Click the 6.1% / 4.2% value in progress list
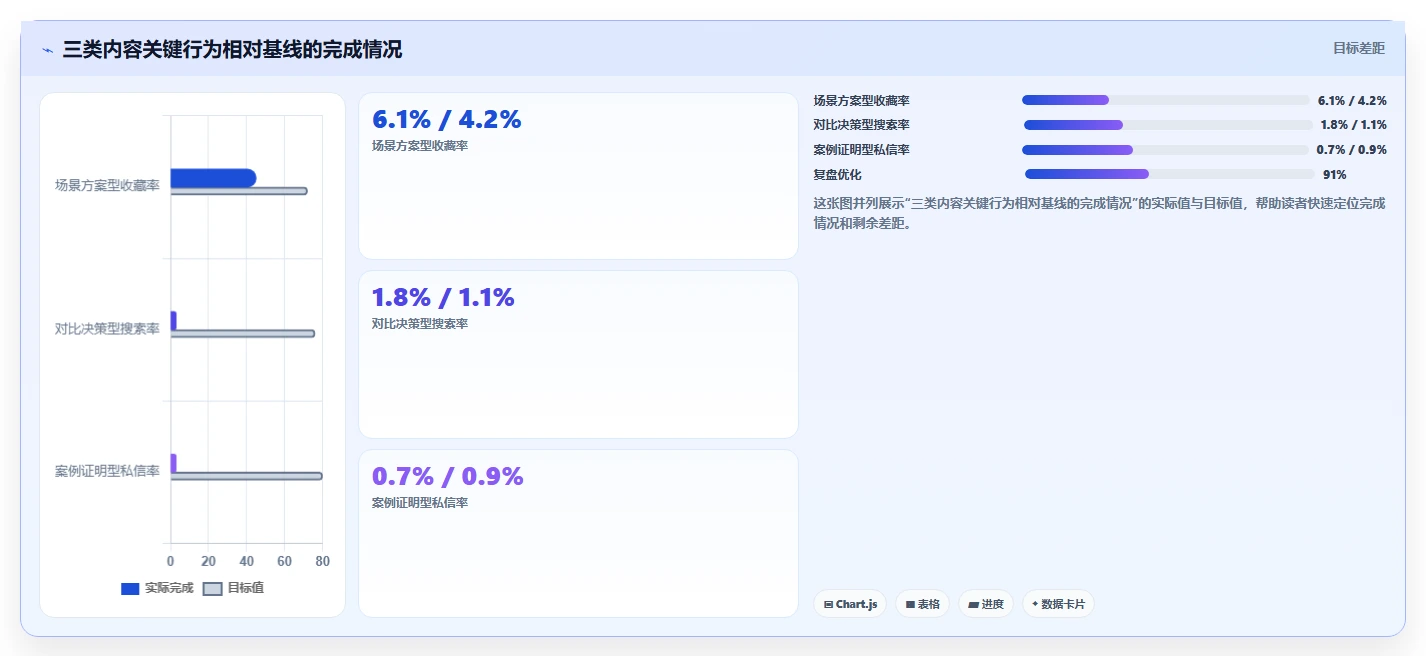The height and width of the screenshot is (656, 1426). [1352, 100]
